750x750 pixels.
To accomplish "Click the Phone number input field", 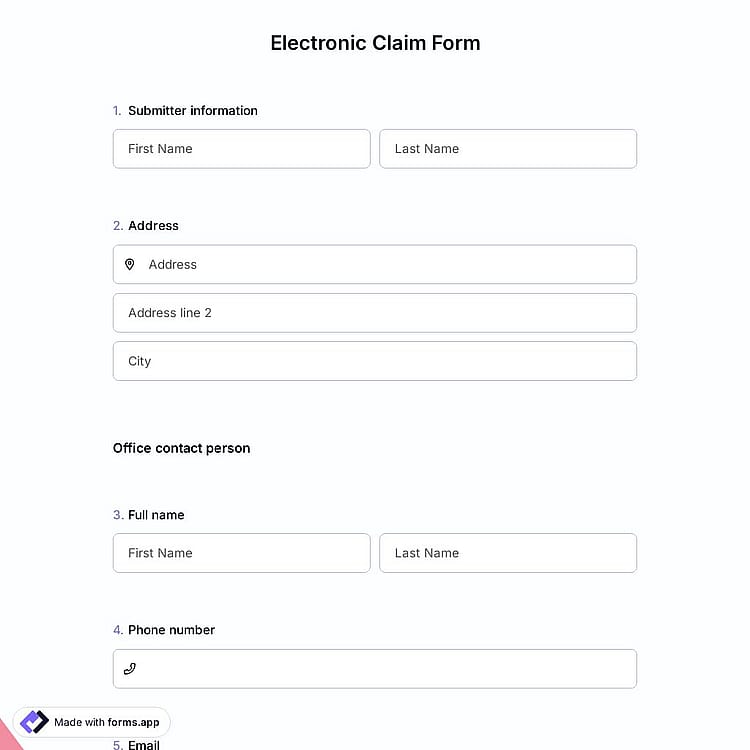I will coord(375,669).
